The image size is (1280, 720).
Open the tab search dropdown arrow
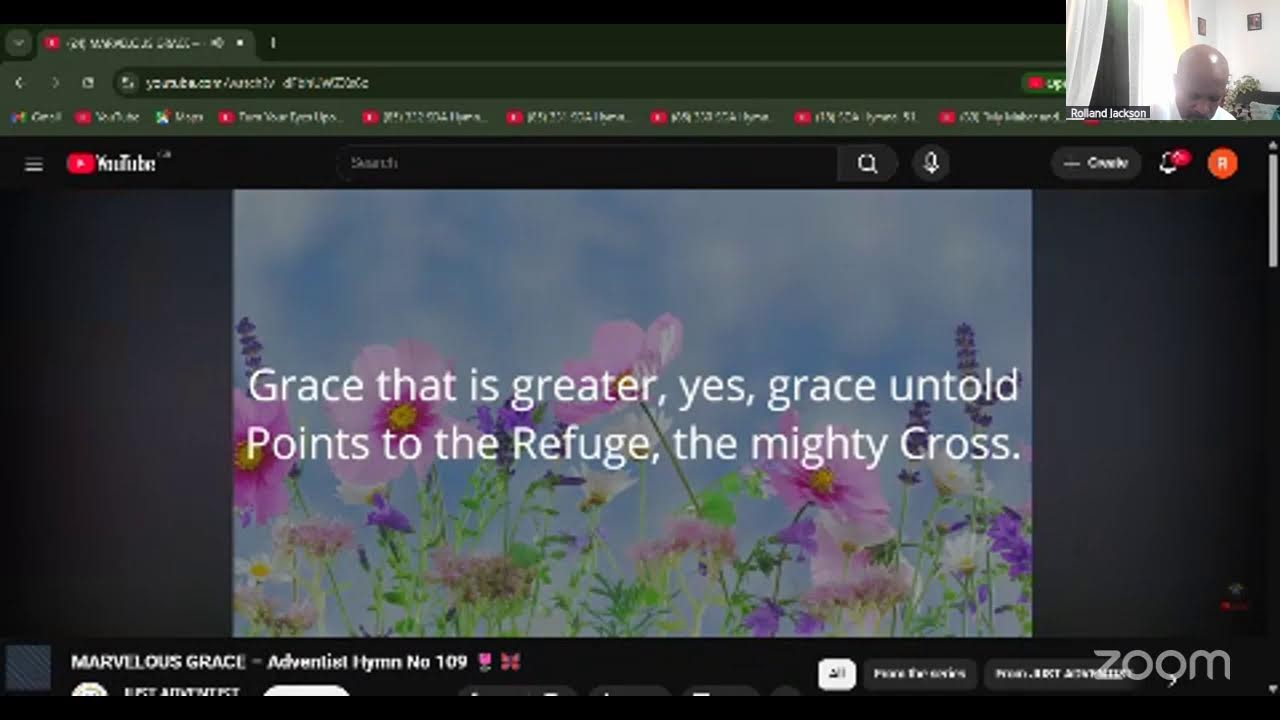(x=18, y=43)
